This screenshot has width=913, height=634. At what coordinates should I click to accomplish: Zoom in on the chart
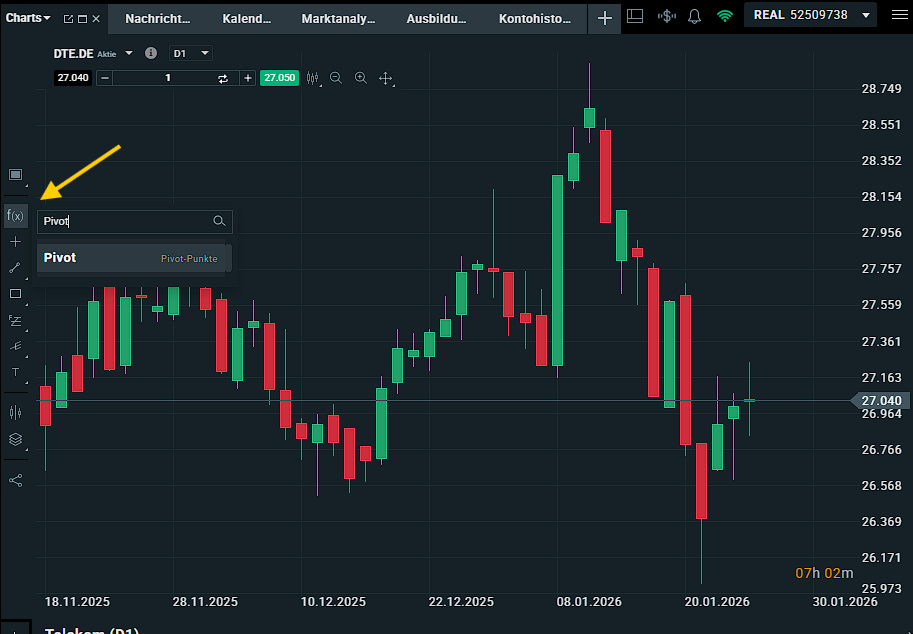361,78
